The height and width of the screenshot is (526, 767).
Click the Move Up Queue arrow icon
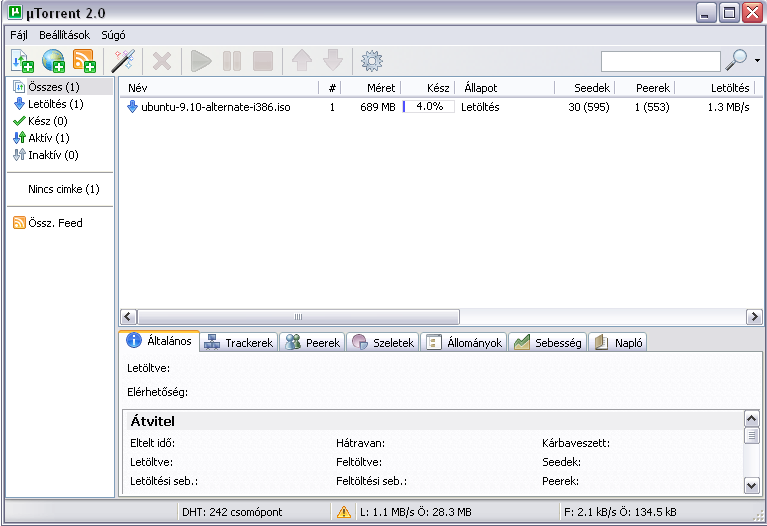point(302,61)
